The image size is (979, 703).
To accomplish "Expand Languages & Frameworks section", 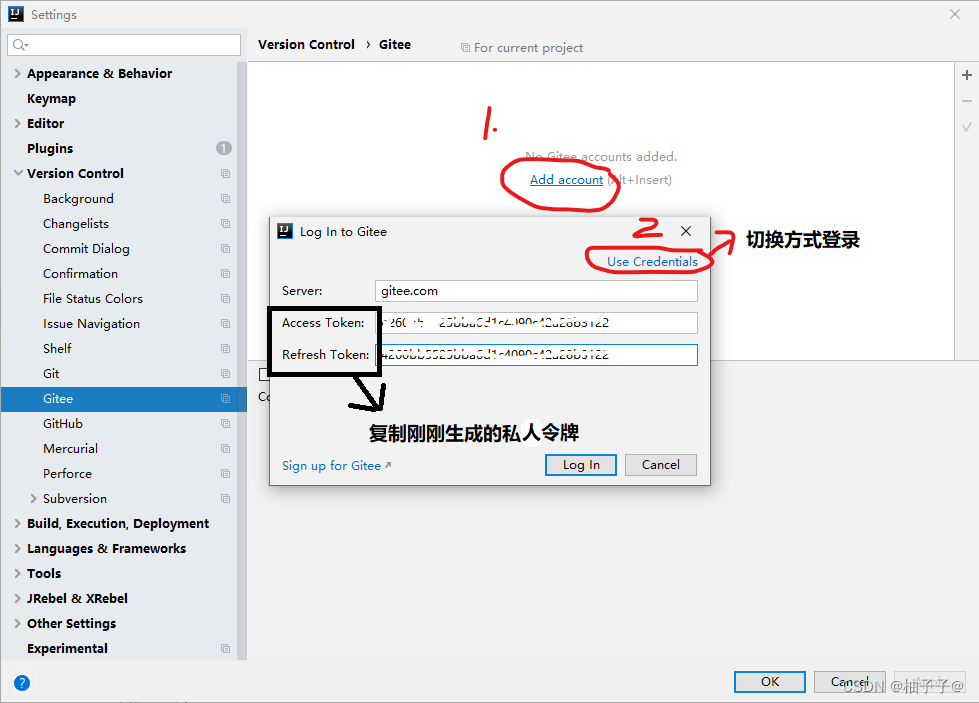I will coord(17,548).
